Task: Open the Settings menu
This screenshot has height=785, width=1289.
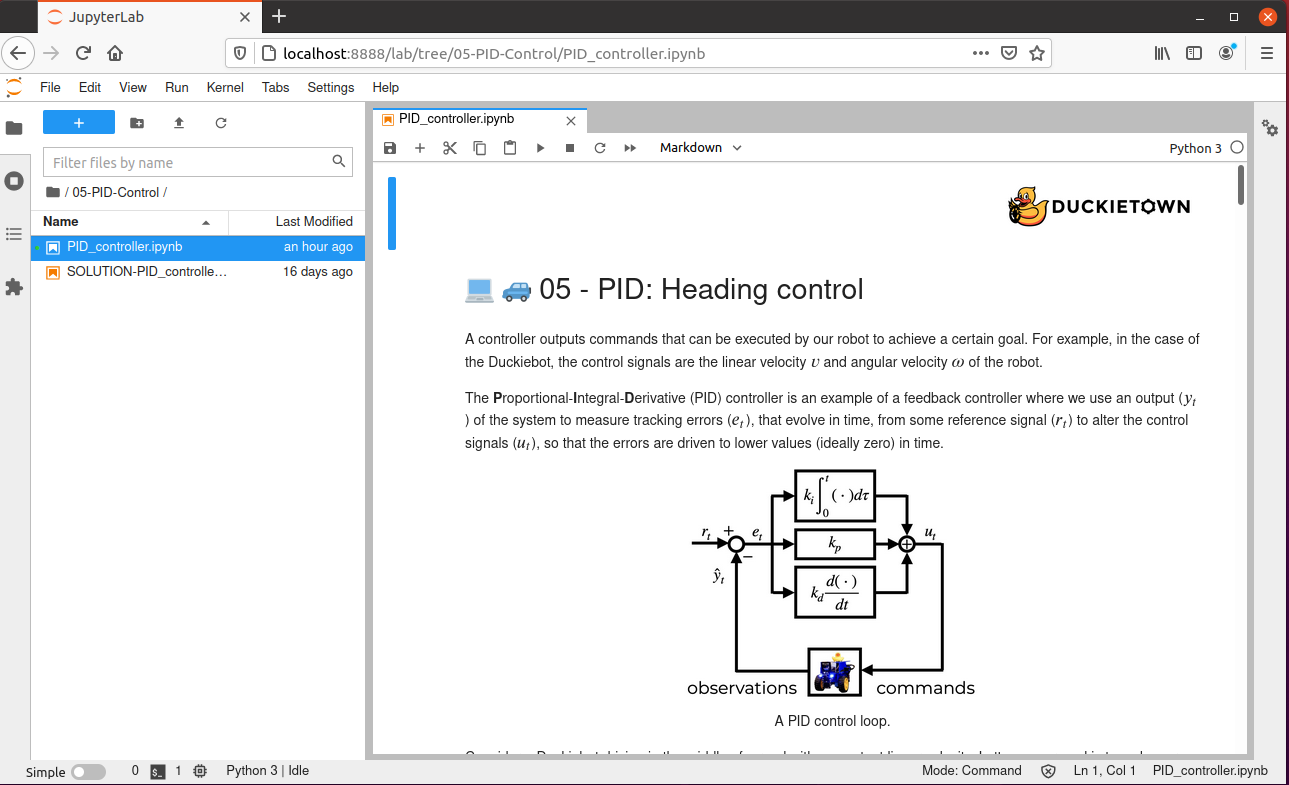Action: [331, 87]
